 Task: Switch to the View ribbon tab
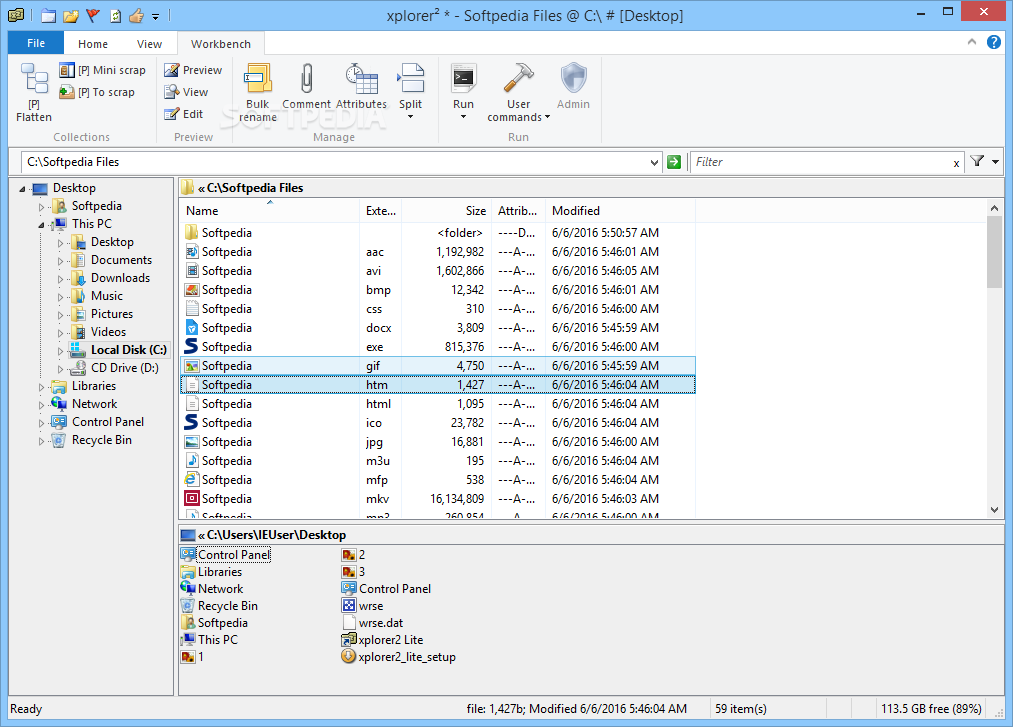pyautogui.click(x=149, y=44)
